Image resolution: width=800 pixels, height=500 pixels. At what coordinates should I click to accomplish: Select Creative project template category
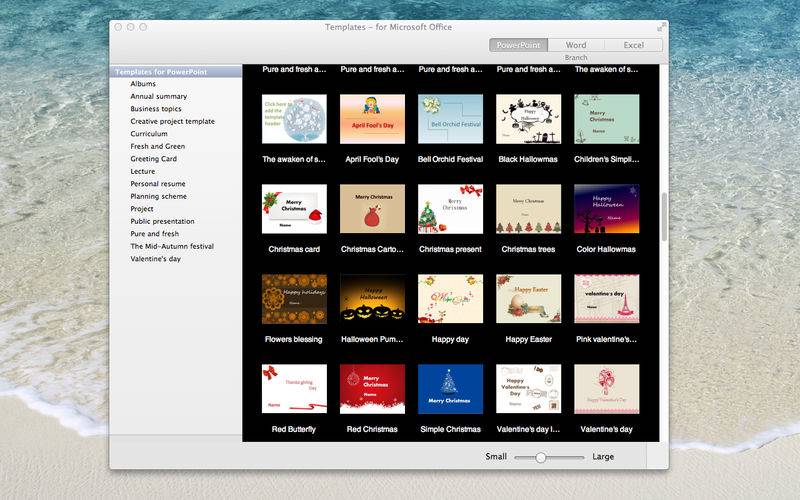click(x=172, y=121)
